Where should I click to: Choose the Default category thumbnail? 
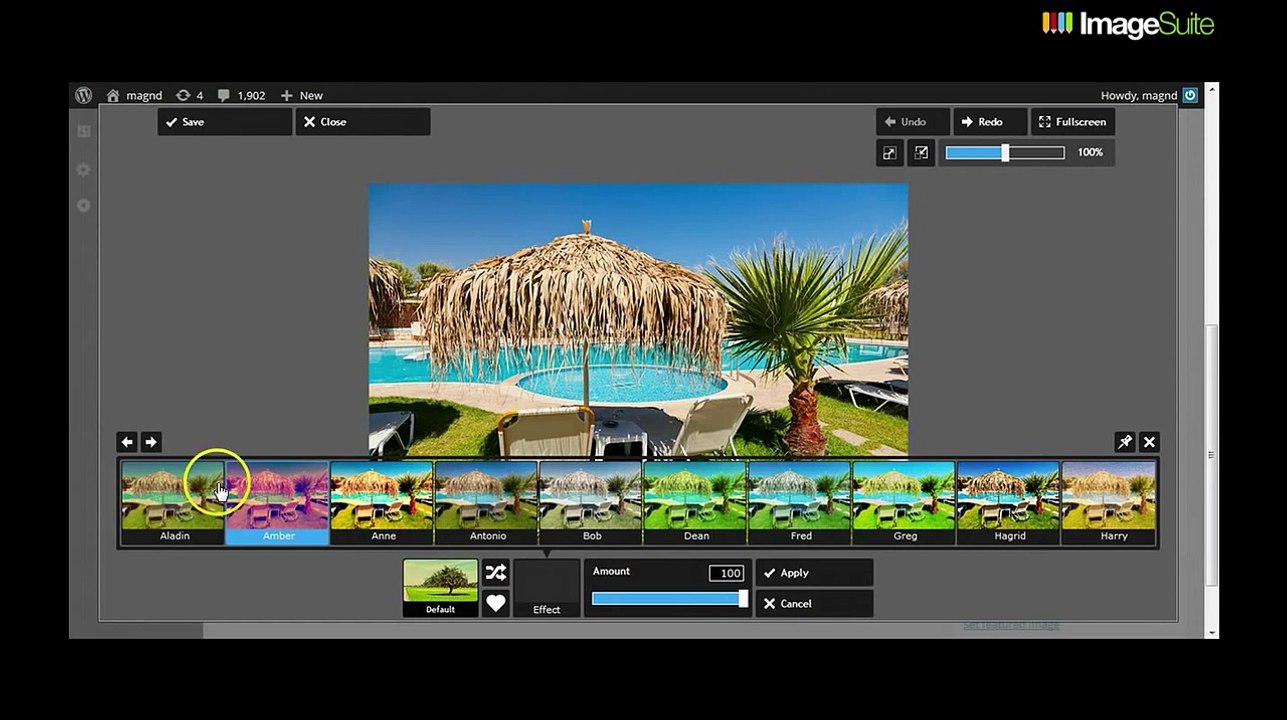tap(440, 588)
